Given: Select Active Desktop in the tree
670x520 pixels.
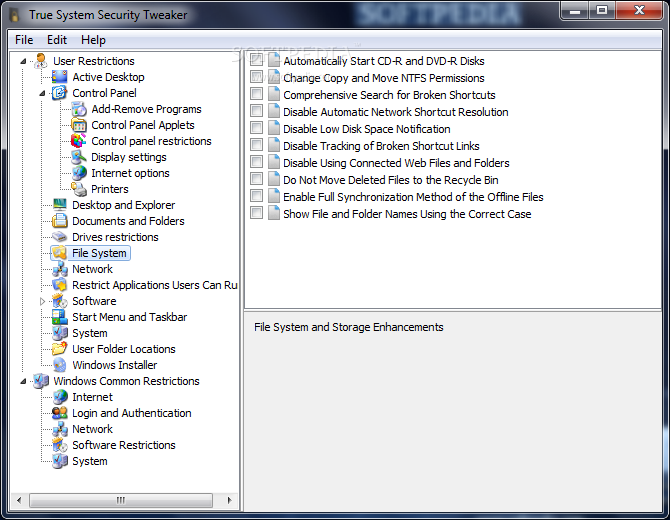Looking at the screenshot, I should (108, 77).
